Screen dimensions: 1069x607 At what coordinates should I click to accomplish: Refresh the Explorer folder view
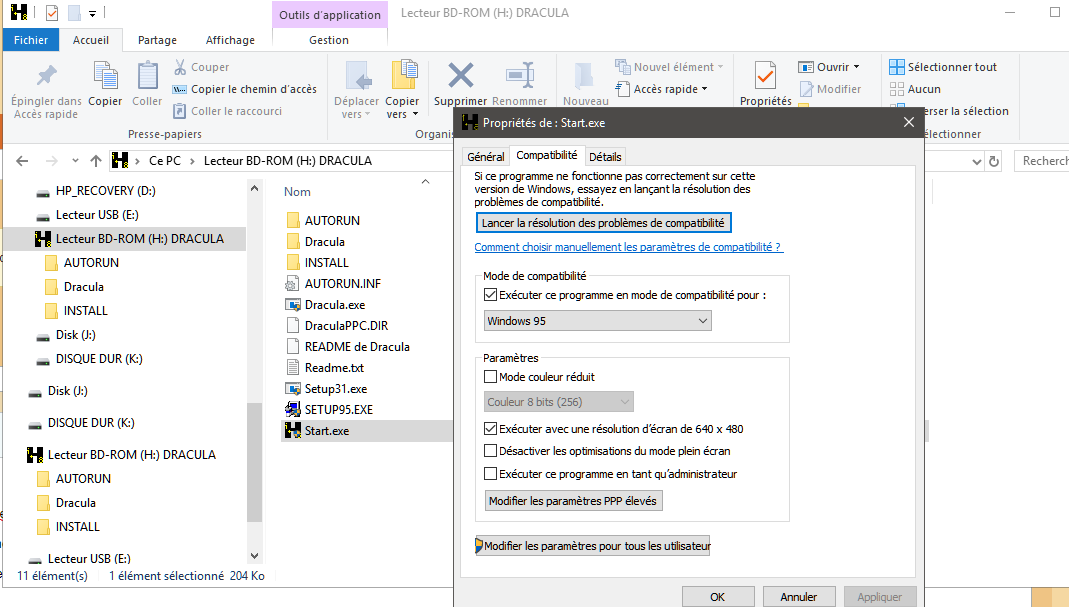pyautogui.click(x=994, y=162)
